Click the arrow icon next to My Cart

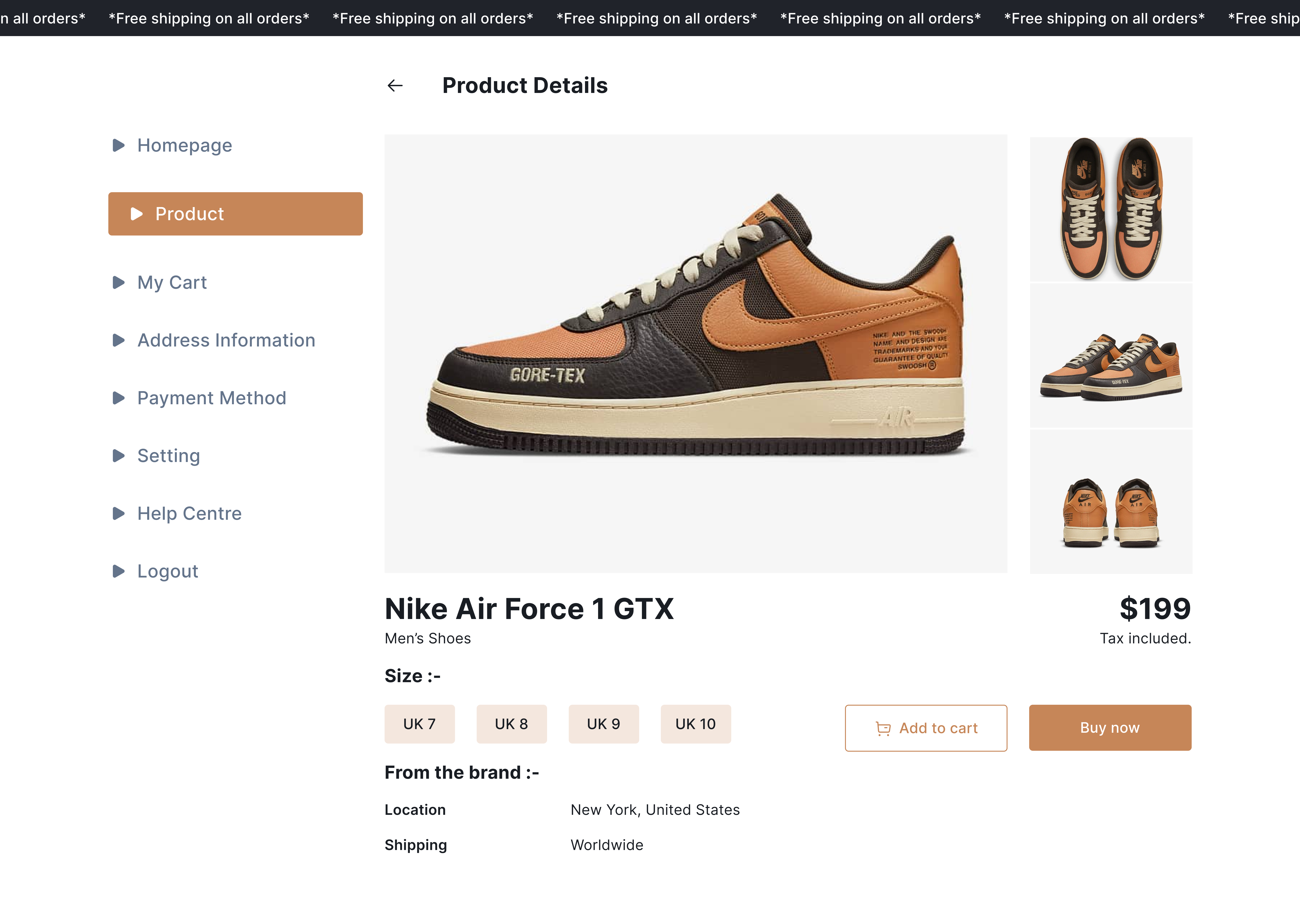pos(118,283)
